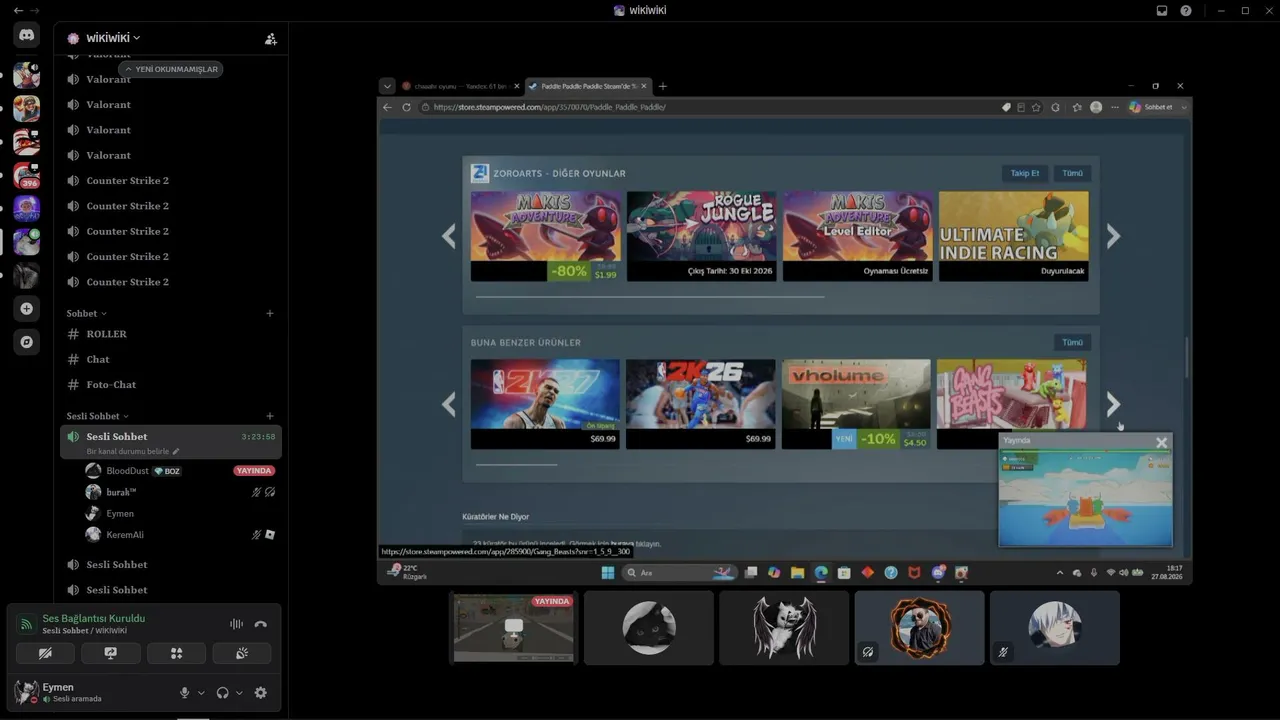Toggle screen sharing in voice panel

coord(111,653)
